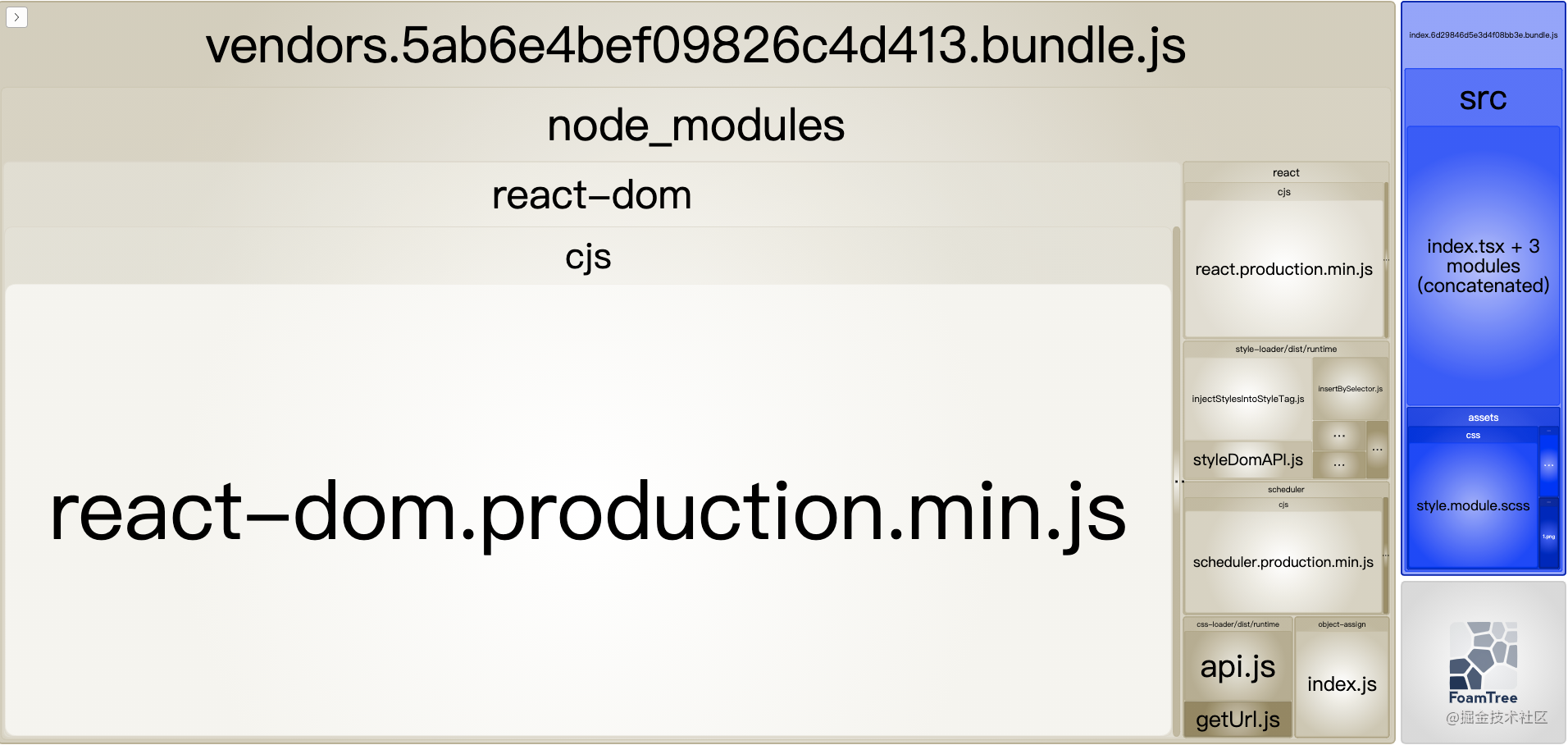Click the FoamTree logo

[x=1483, y=663]
